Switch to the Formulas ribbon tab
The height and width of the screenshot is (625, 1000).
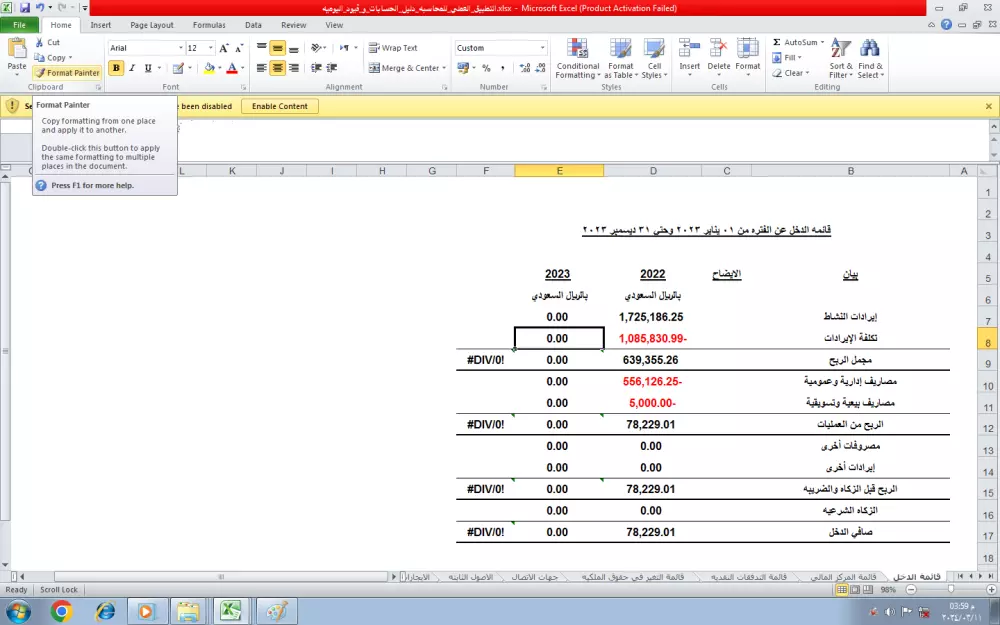[208, 25]
